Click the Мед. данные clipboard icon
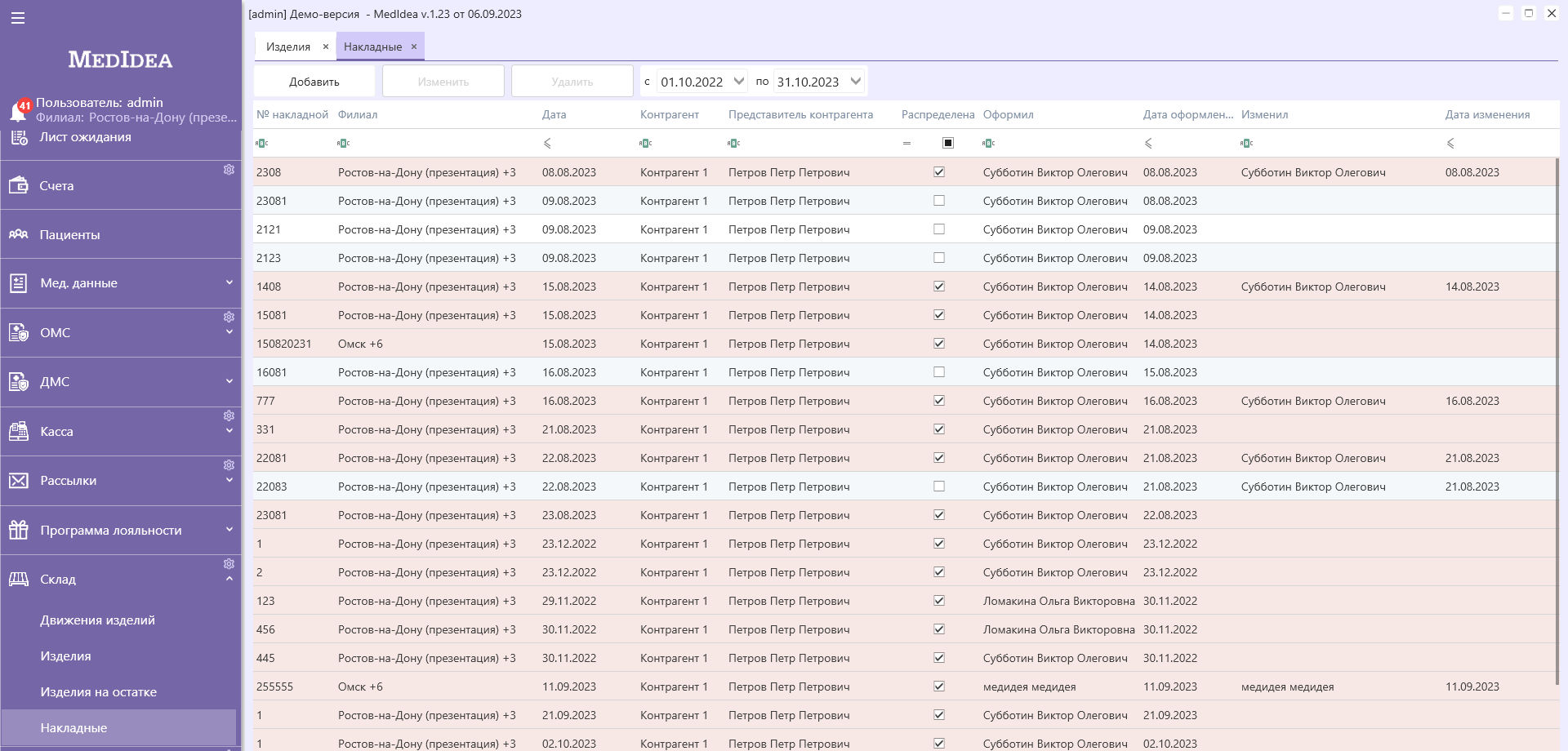This screenshot has height=751, width=1568. (x=19, y=283)
